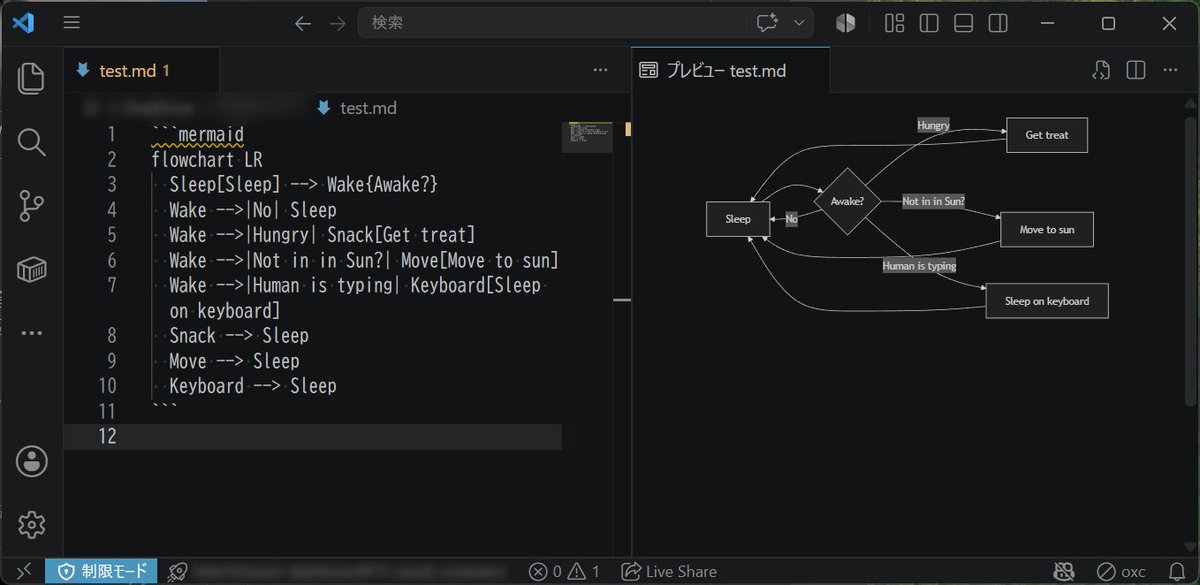Open the Copilot chat icon

(x=767, y=23)
